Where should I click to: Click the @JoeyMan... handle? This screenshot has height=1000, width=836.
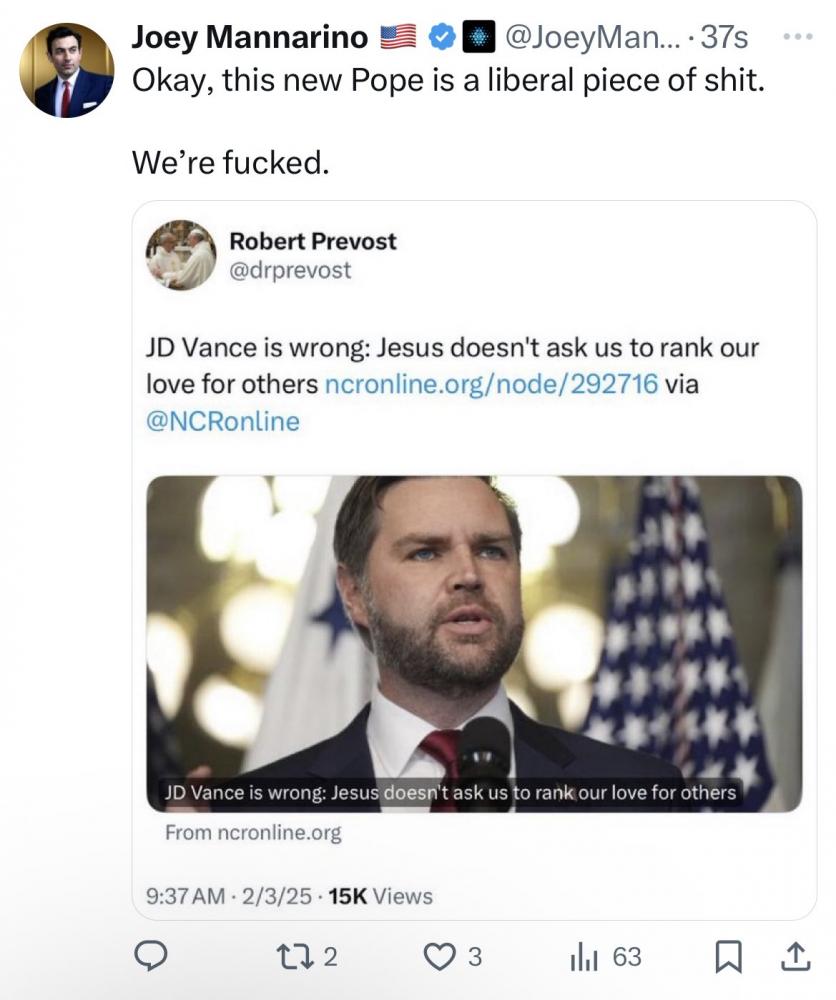(594, 38)
